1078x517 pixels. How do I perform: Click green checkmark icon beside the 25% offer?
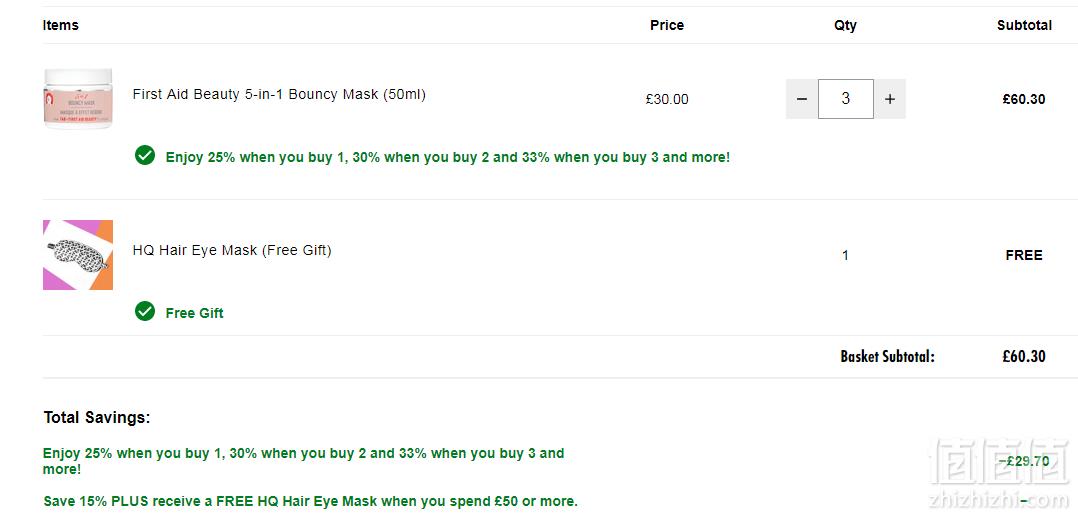pos(145,156)
